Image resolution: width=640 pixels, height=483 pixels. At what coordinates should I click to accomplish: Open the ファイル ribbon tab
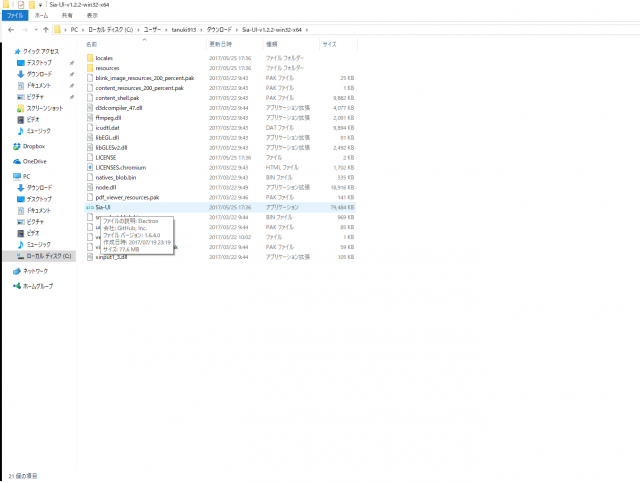coord(15,16)
